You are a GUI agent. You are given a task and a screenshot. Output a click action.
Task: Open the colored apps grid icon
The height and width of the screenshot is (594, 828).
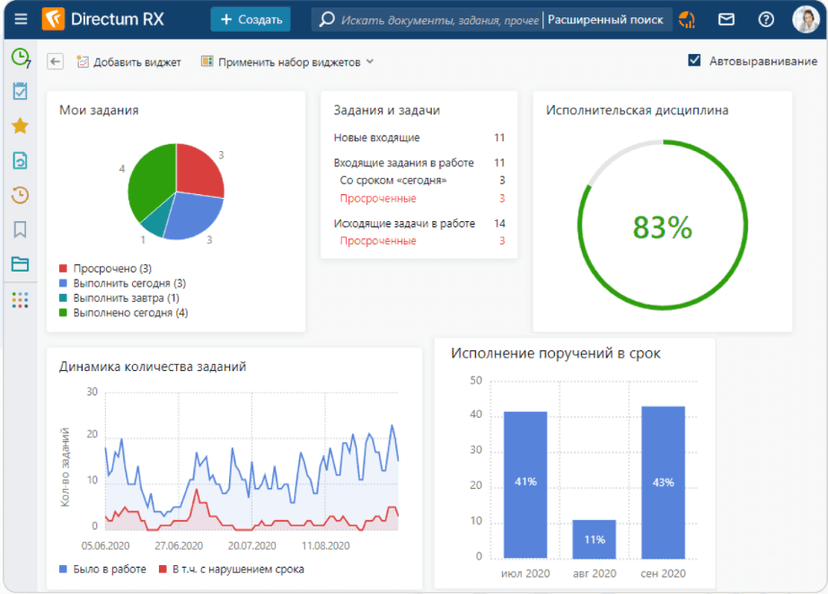tap(19, 300)
